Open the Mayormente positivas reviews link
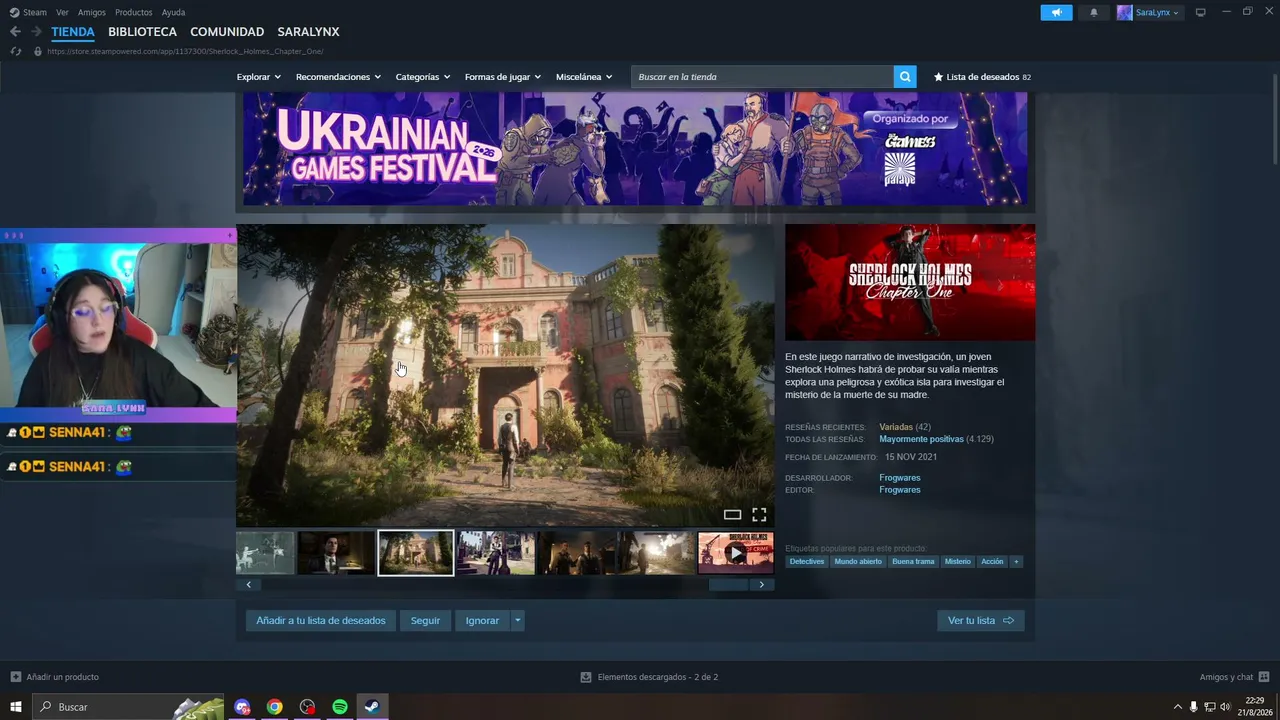Viewport: 1280px width, 720px height. [921, 439]
